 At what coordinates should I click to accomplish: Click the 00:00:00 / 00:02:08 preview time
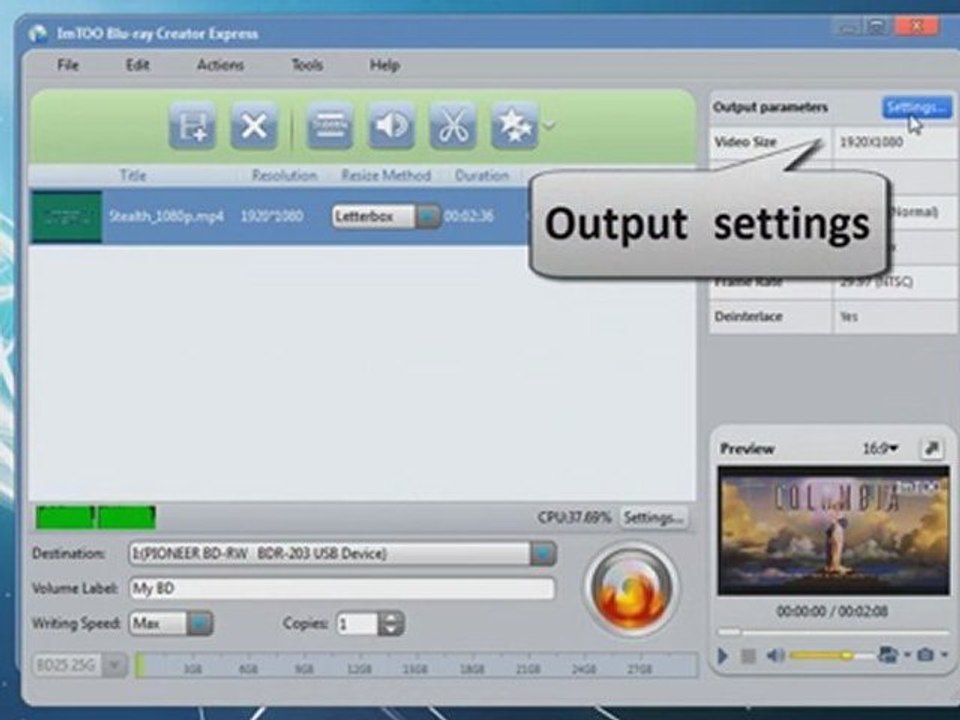pos(832,611)
